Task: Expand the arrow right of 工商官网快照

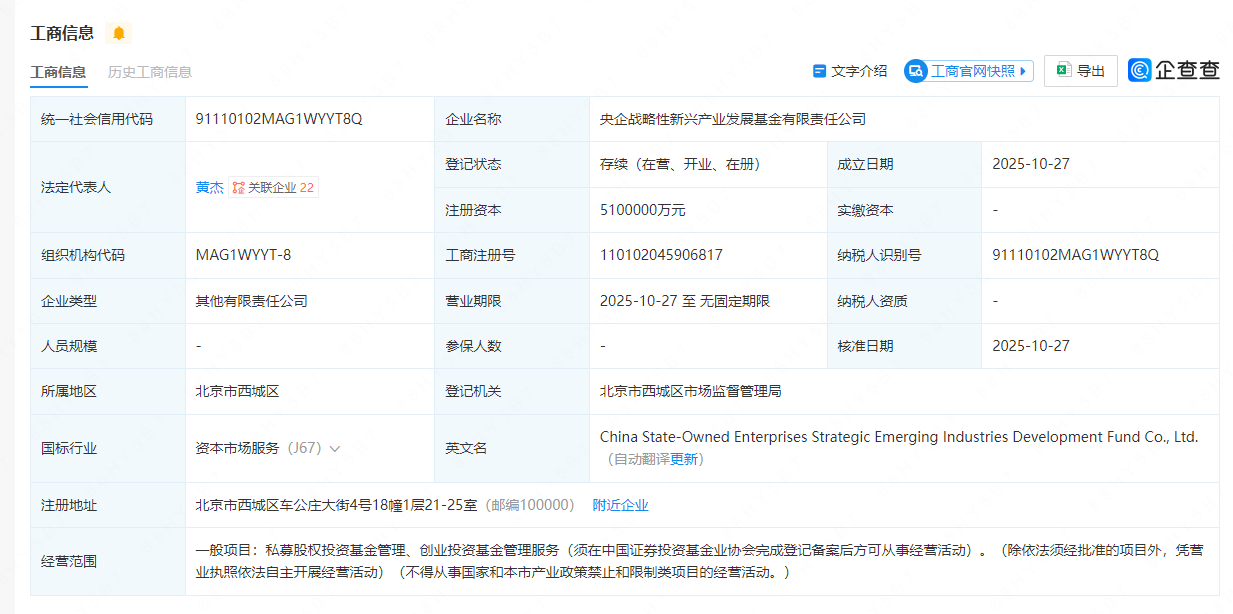Action: click(x=1024, y=71)
